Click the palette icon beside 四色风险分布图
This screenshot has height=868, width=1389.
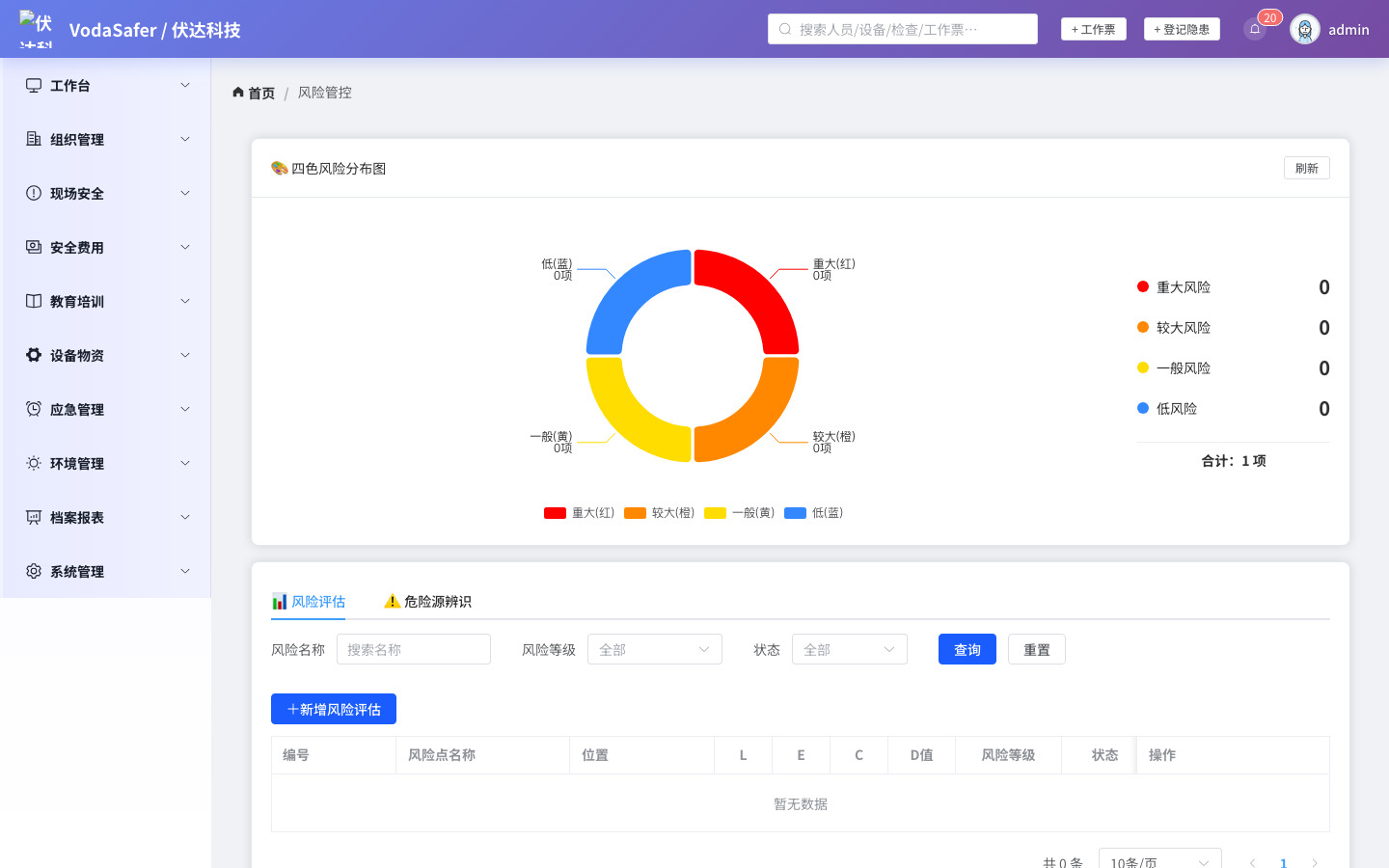pyautogui.click(x=280, y=168)
